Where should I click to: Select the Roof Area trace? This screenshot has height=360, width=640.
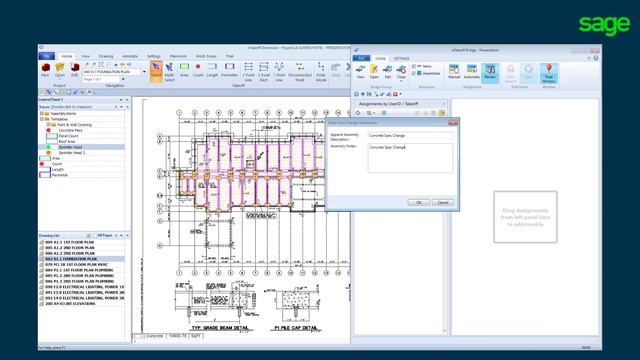(67, 141)
